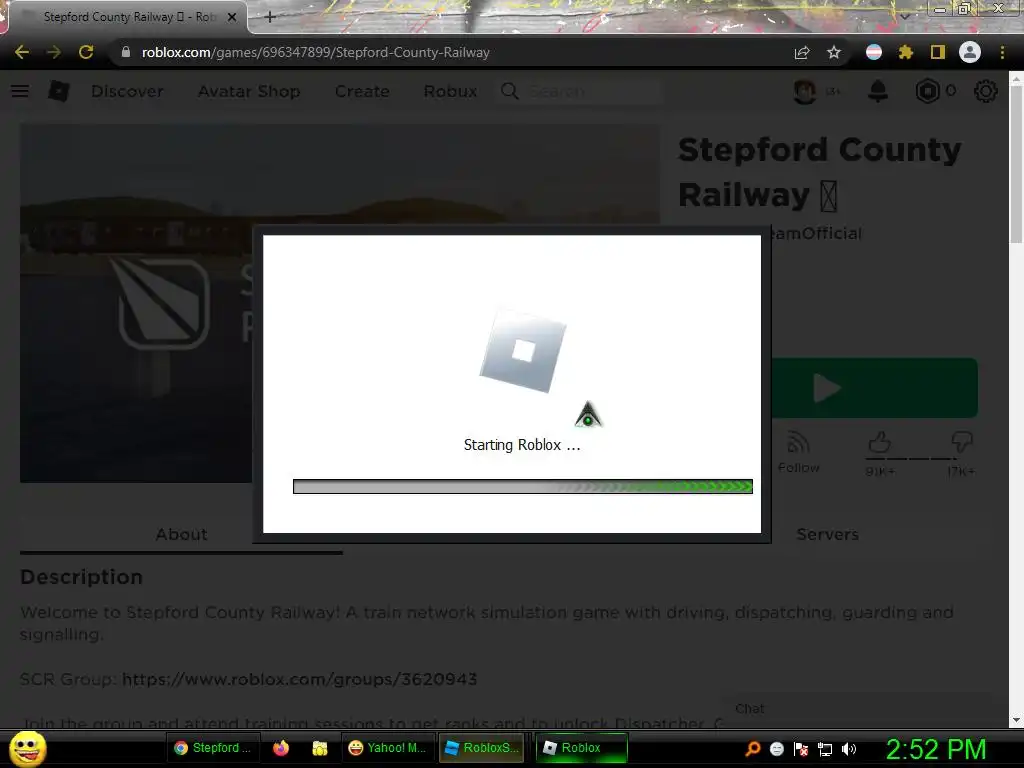Switch to the About tab
The height and width of the screenshot is (768, 1024).
coord(181,534)
